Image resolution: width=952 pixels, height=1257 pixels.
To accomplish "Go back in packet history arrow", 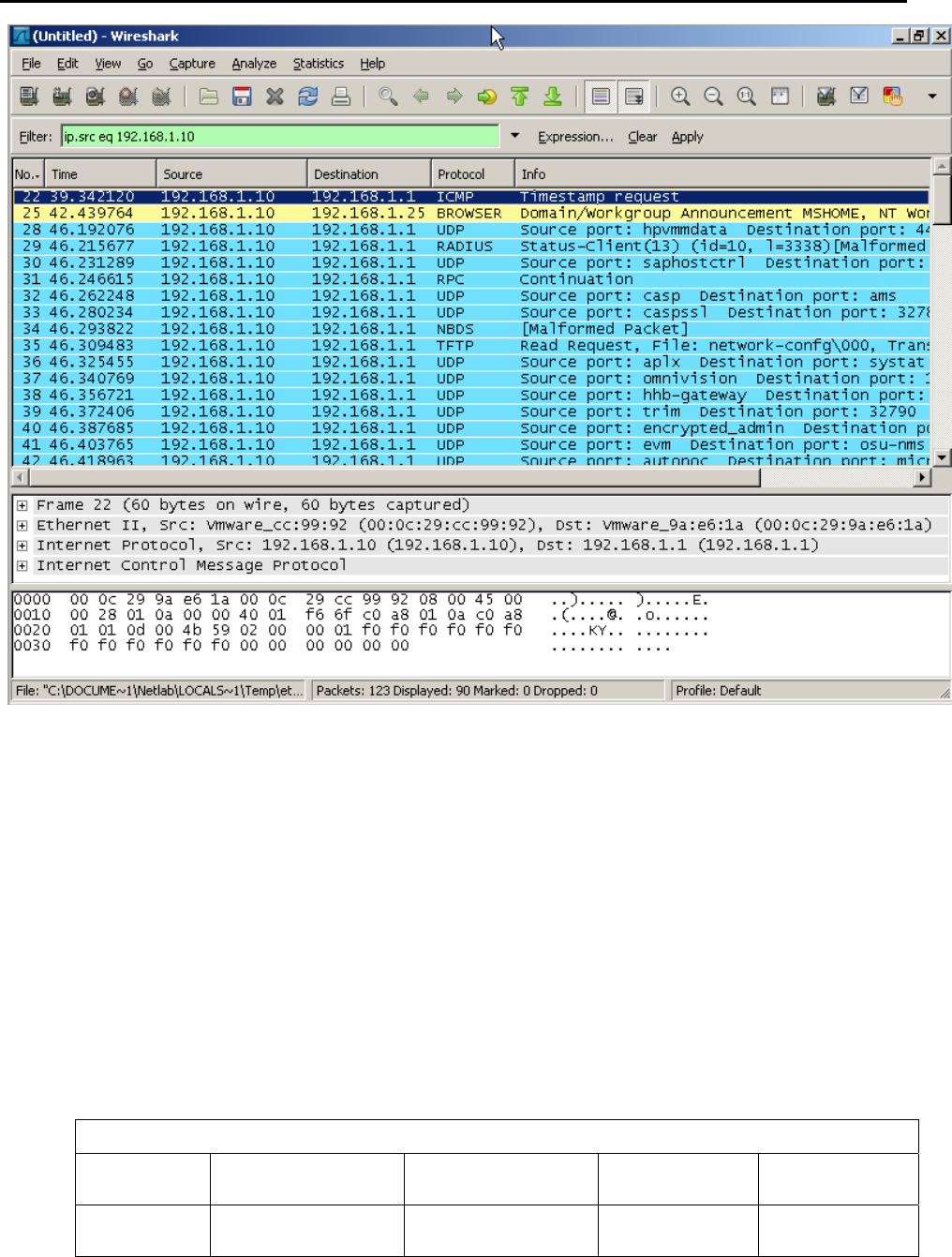I will coord(421,96).
